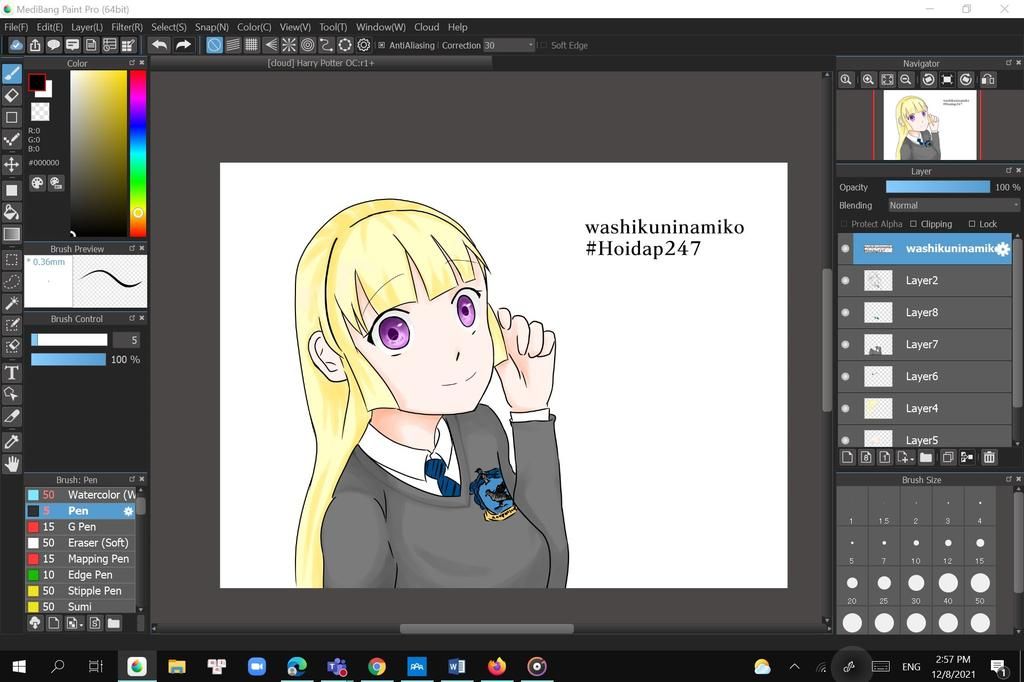Select the Move tool
The image size is (1024, 682).
(x=12, y=164)
